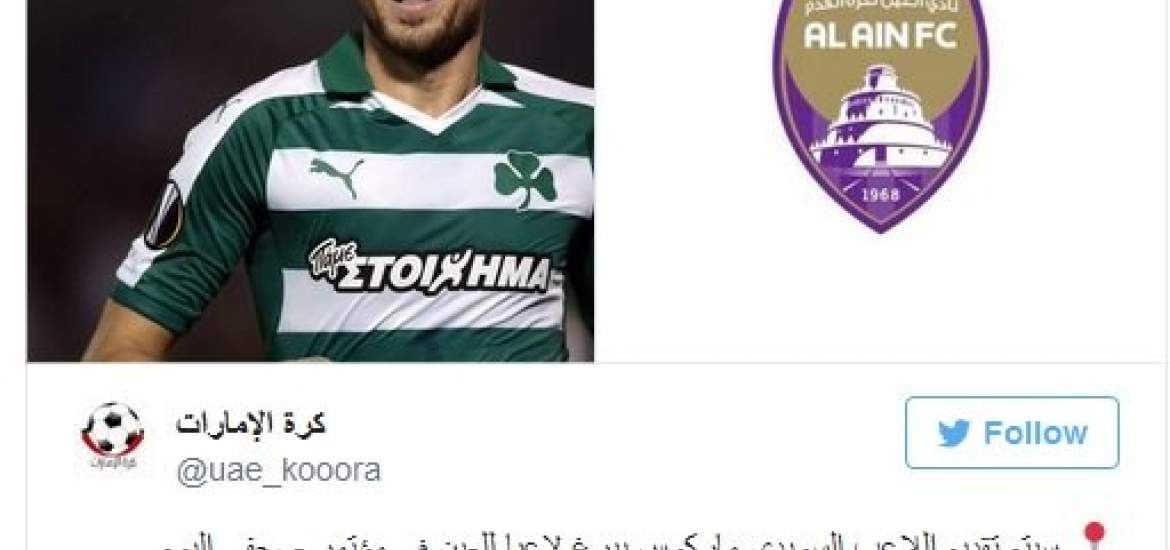Click the Europa League patch on the sleeve
1170x550 pixels.
163,214
